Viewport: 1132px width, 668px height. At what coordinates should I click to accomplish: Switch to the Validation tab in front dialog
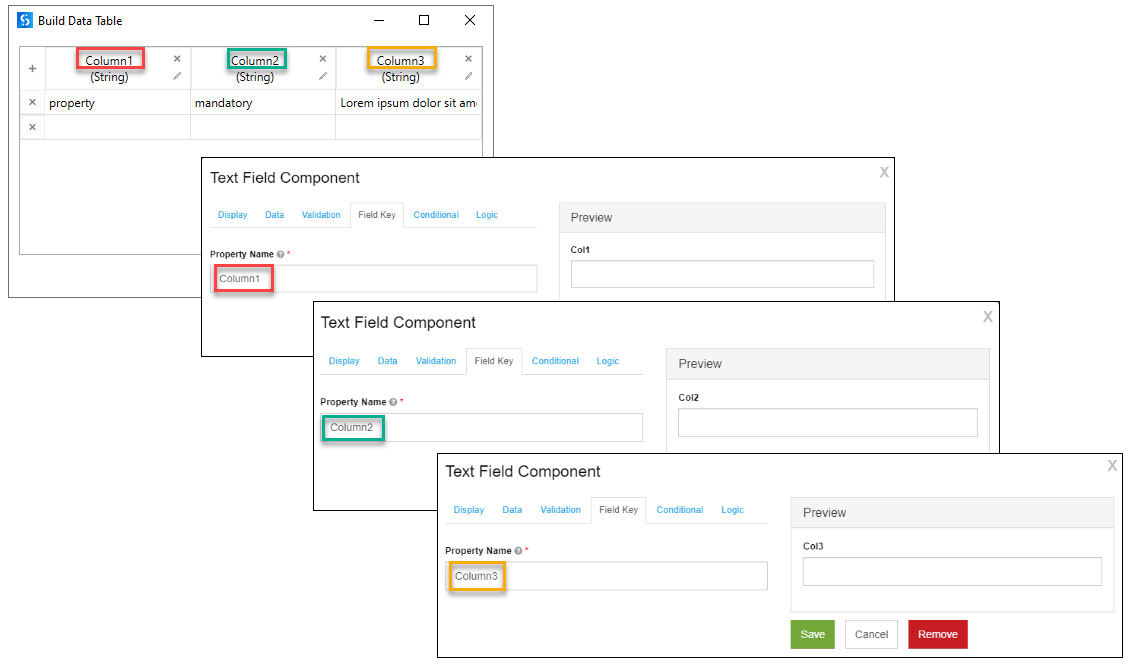(560, 510)
